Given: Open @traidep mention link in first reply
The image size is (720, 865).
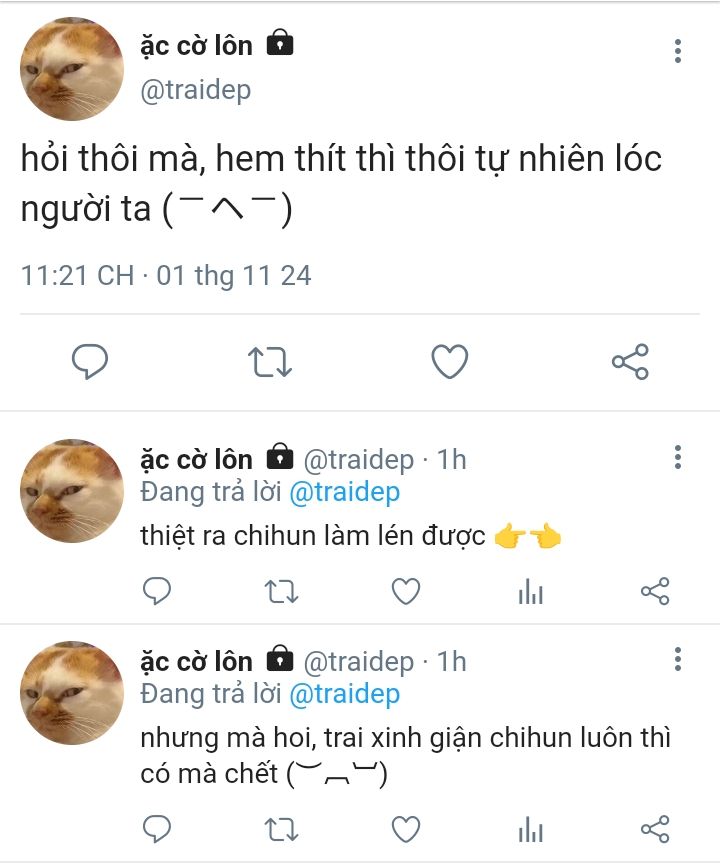Looking at the screenshot, I should pyautogui.click(x=344, y=493).
